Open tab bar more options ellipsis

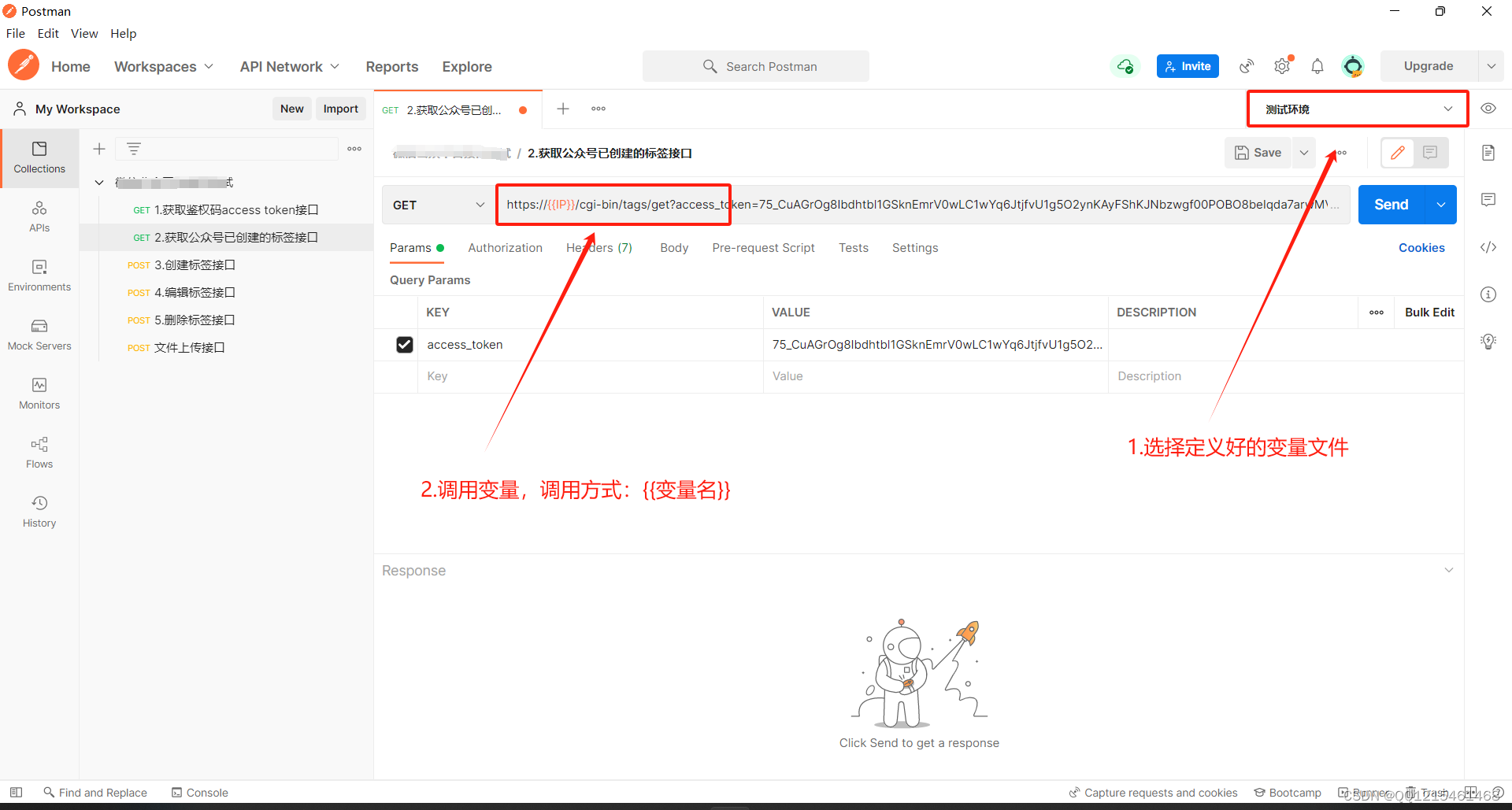coord(598,109)
